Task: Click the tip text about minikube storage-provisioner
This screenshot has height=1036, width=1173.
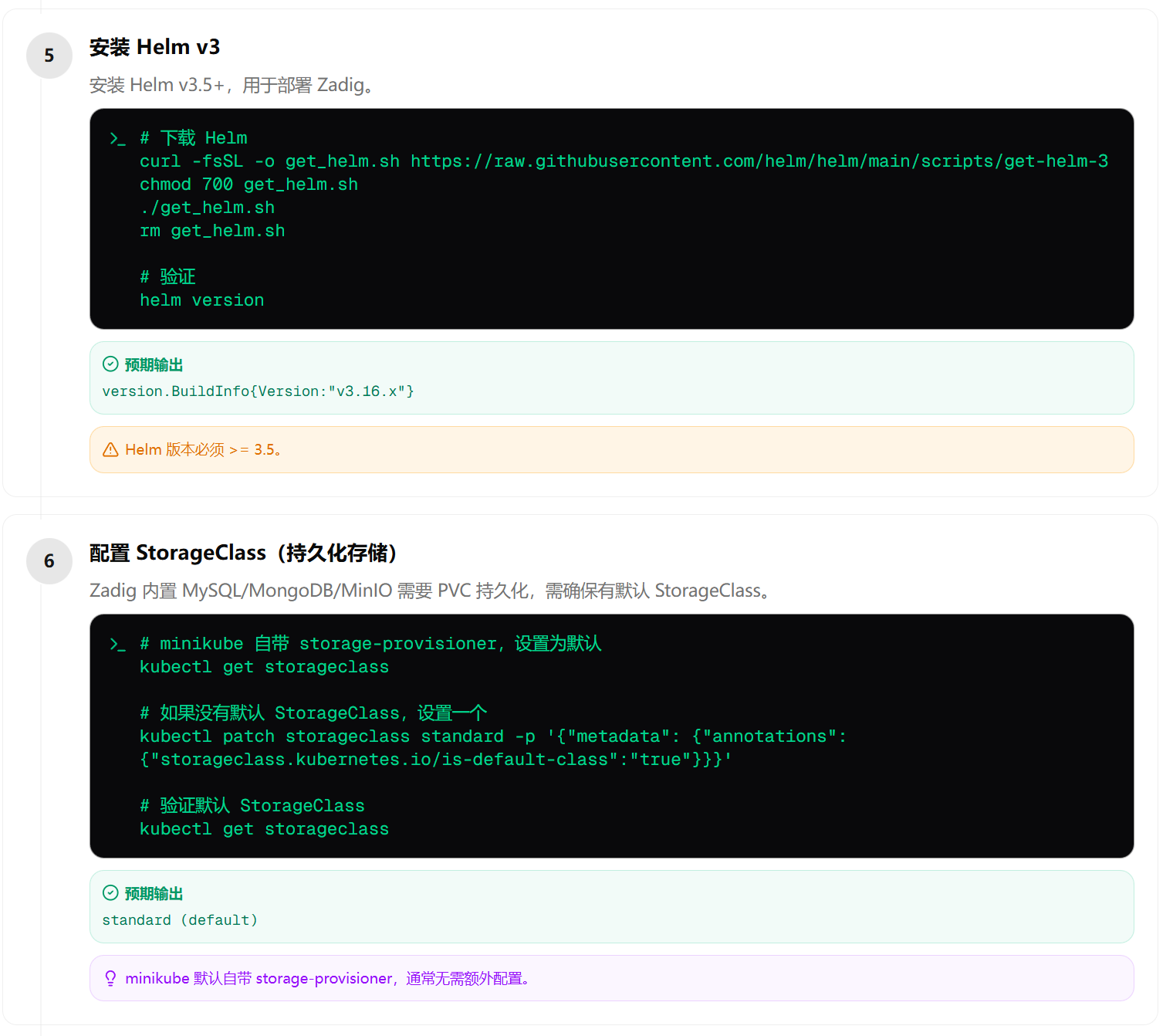Action: click(x=327, y=978)
